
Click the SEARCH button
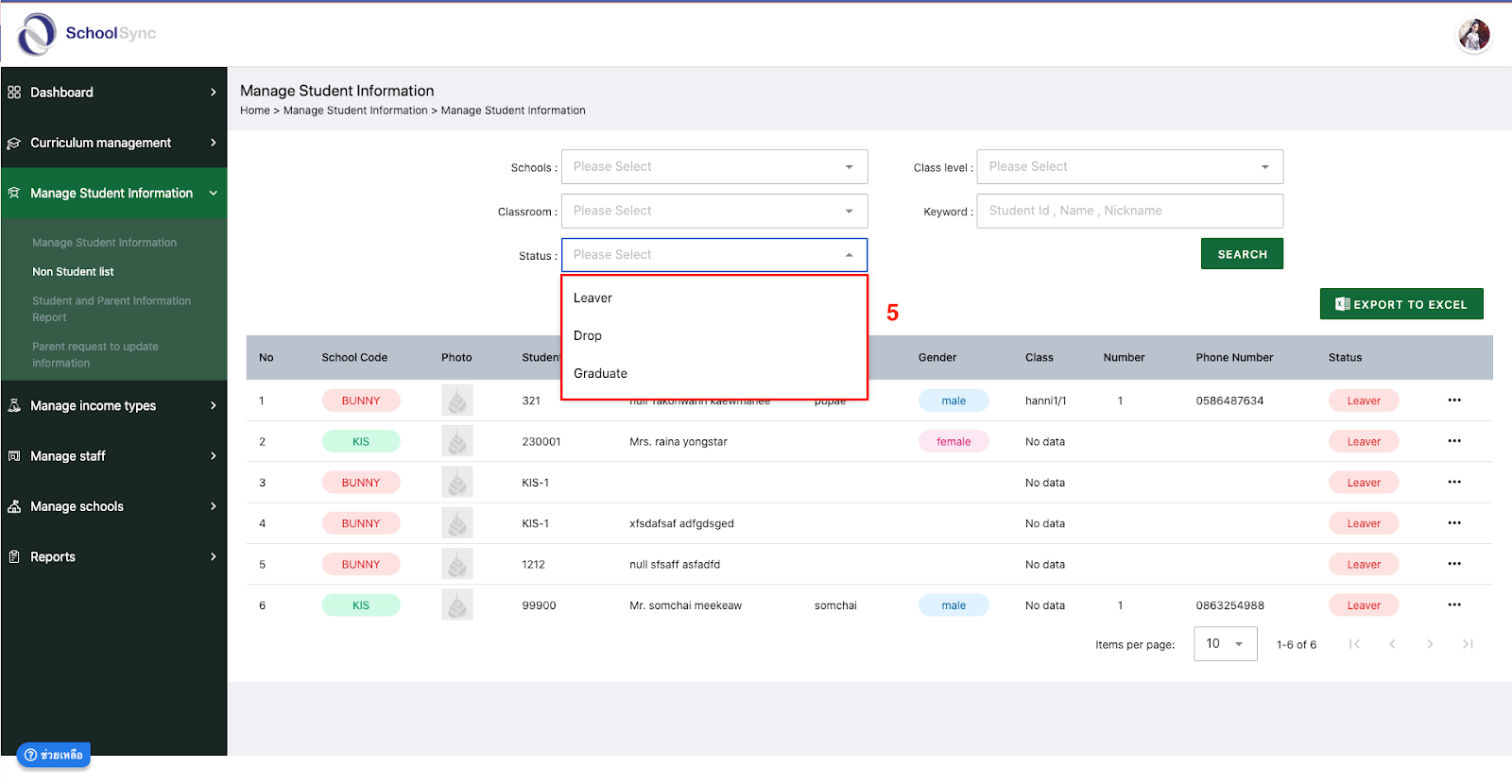point(1242,254)
